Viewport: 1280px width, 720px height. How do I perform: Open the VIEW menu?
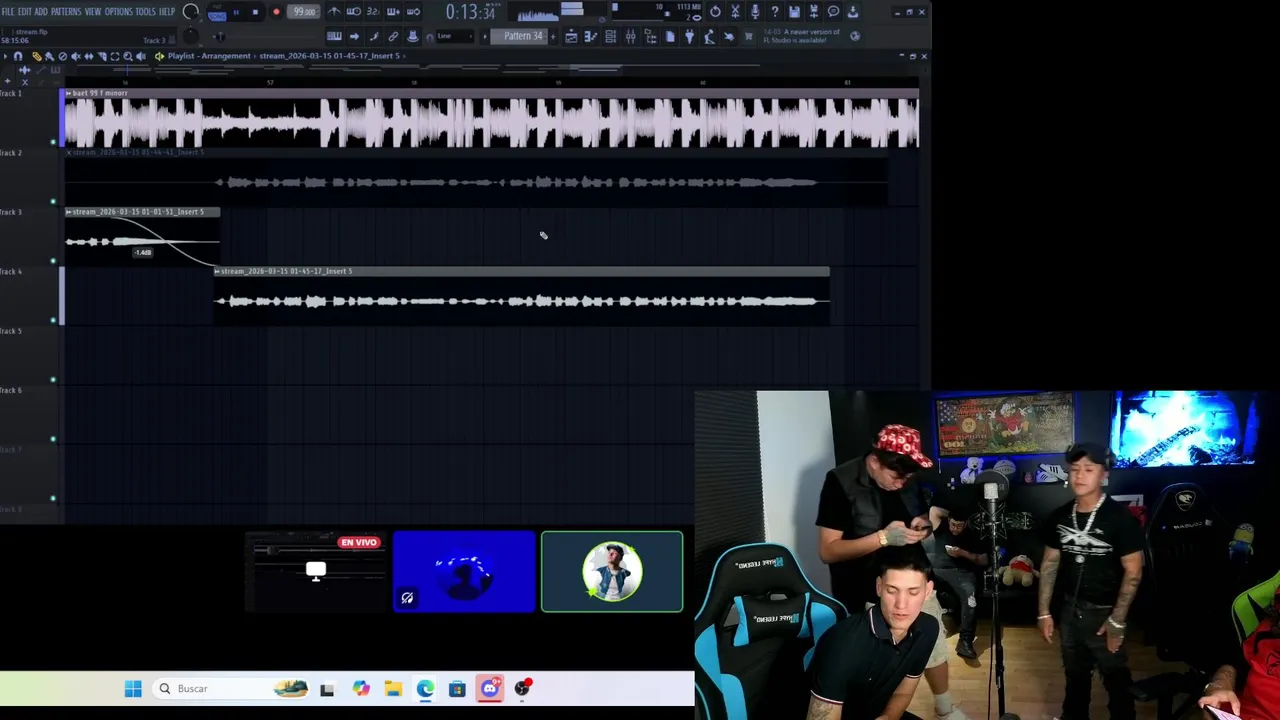(93, 12)
